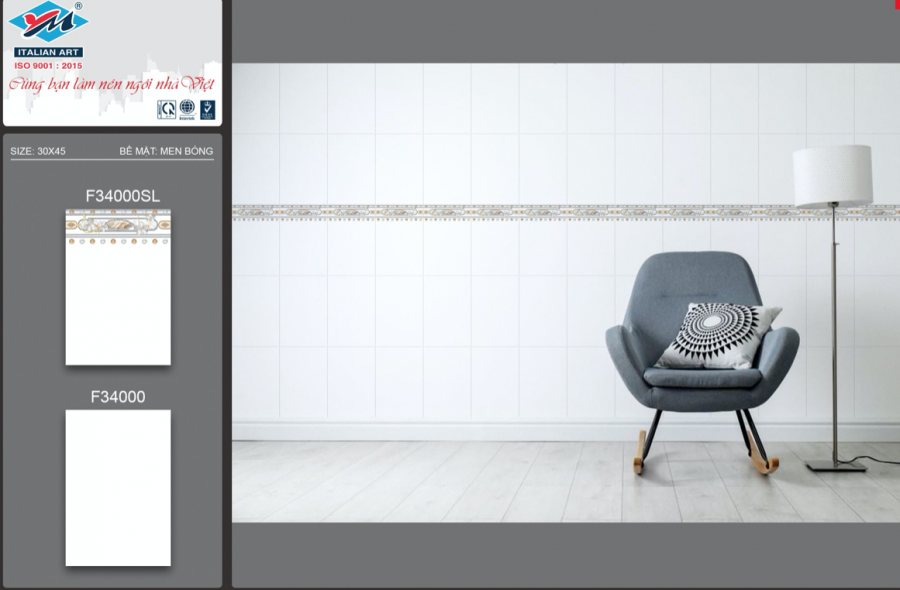Select the BỀ MẶT: MEN BÓNG label
The width and height of the screenshot is (900, 590).
[x=166, y=151]
